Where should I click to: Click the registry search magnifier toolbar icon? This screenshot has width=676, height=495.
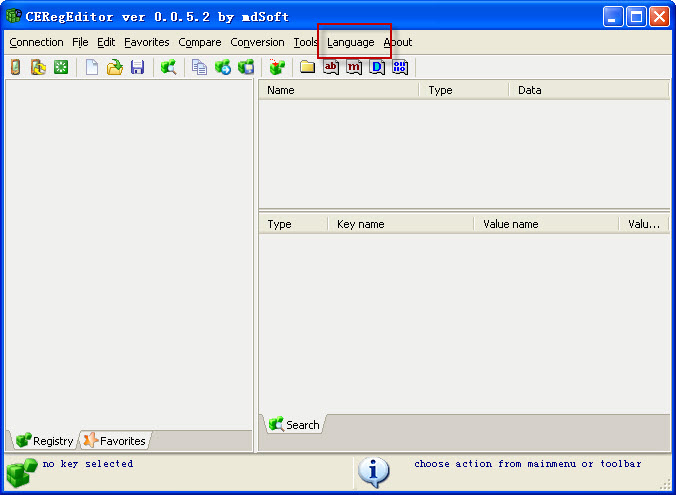tap(169, 67)
